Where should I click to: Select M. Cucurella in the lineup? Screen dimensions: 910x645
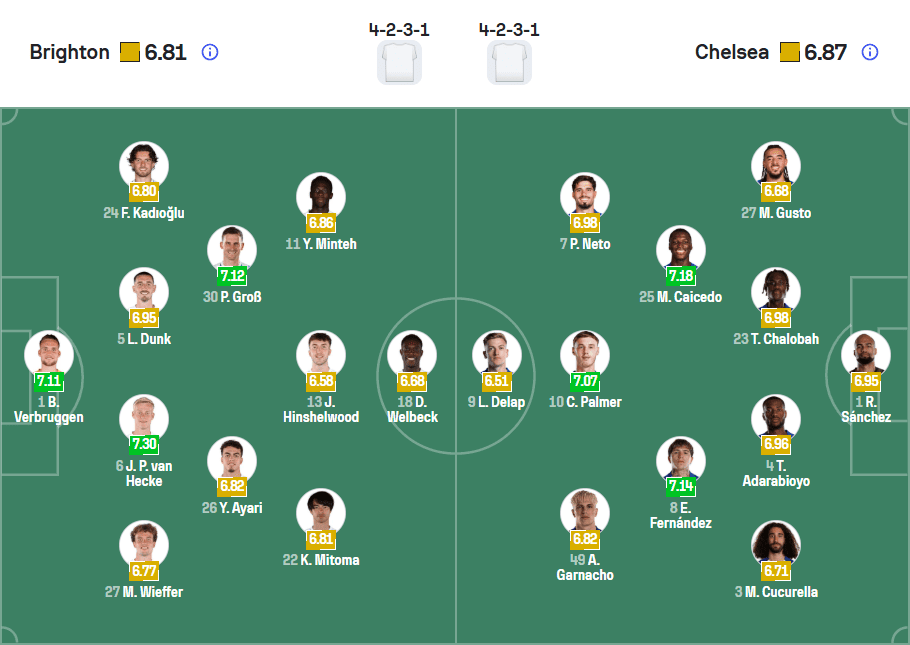tap(775, 545)
